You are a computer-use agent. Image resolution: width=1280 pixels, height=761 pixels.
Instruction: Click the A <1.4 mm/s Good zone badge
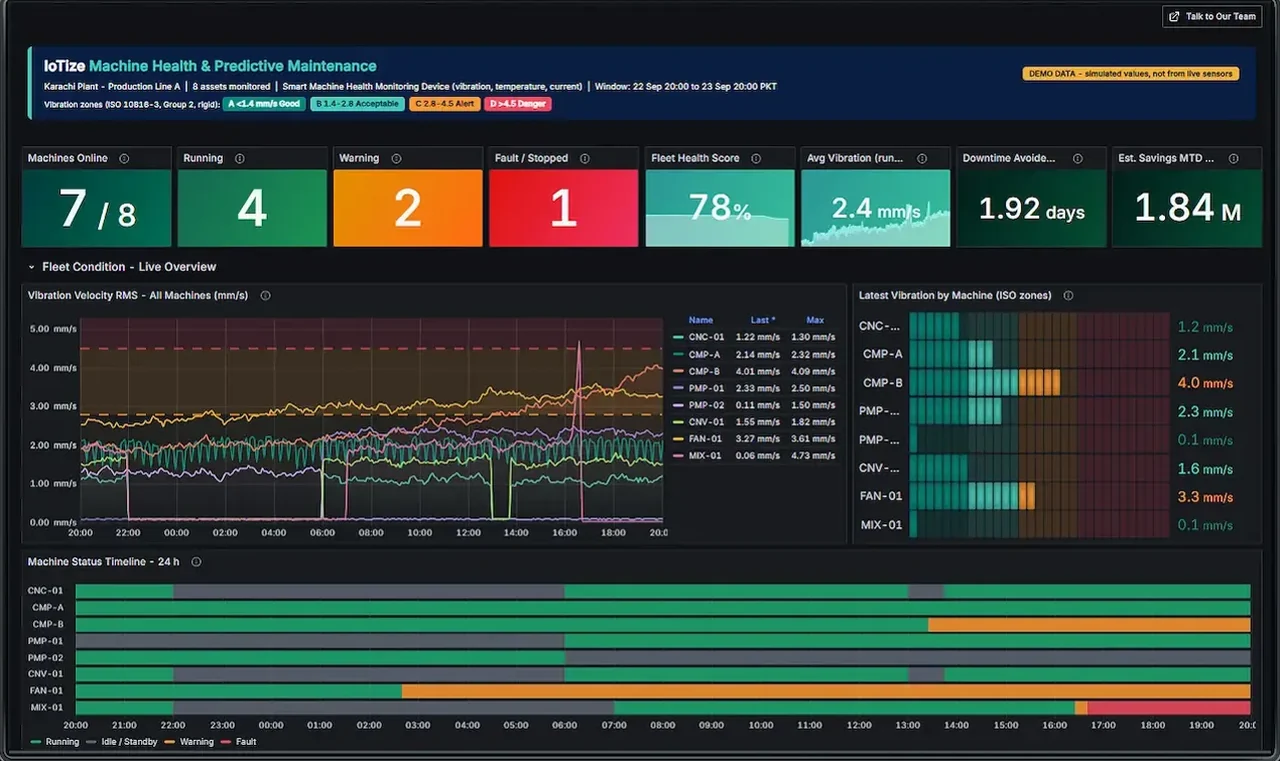click(264, 104)
